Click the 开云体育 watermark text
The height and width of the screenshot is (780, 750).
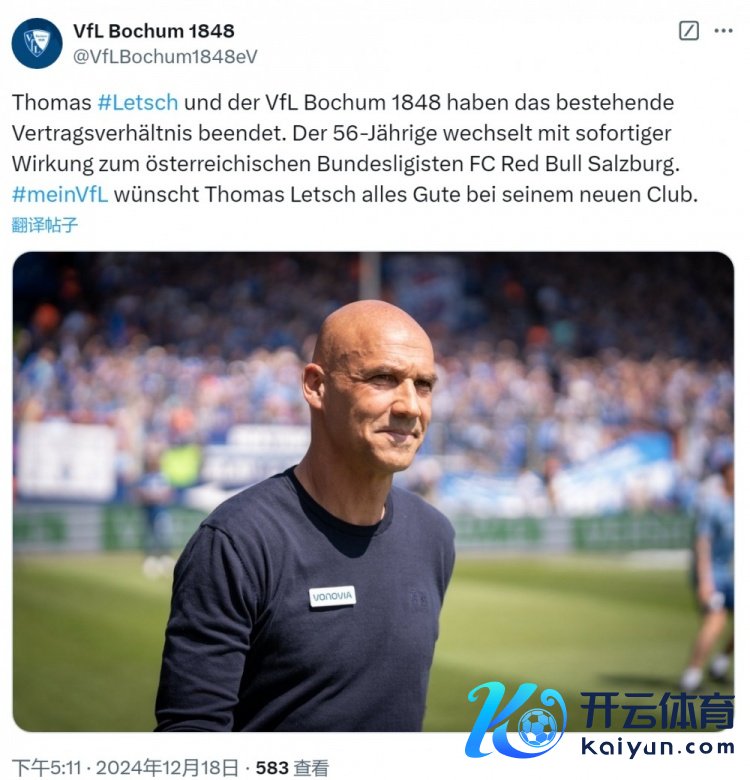(657, 710)
